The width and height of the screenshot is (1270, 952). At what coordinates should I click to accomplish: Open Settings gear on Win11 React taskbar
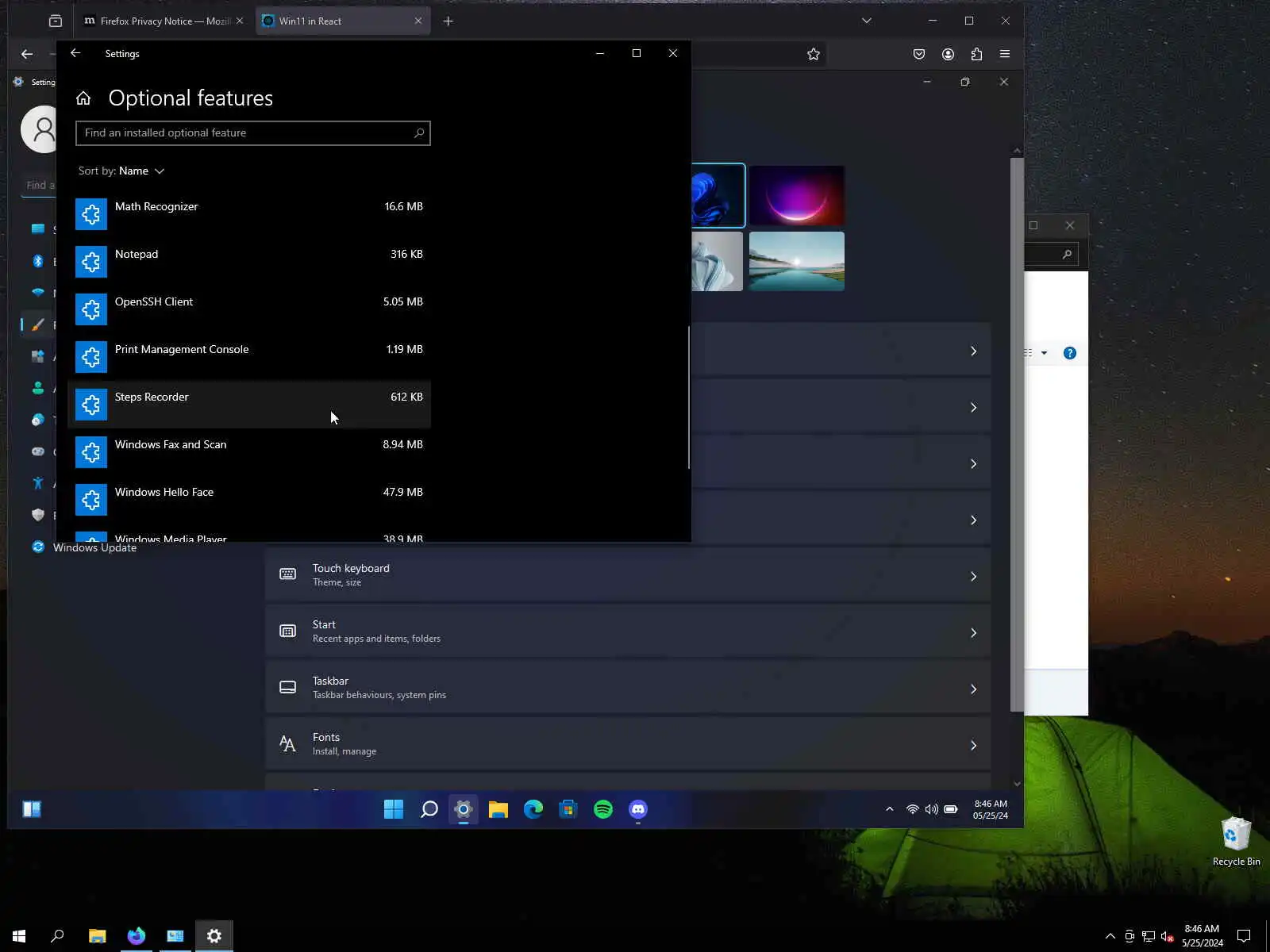coord(464,809)
